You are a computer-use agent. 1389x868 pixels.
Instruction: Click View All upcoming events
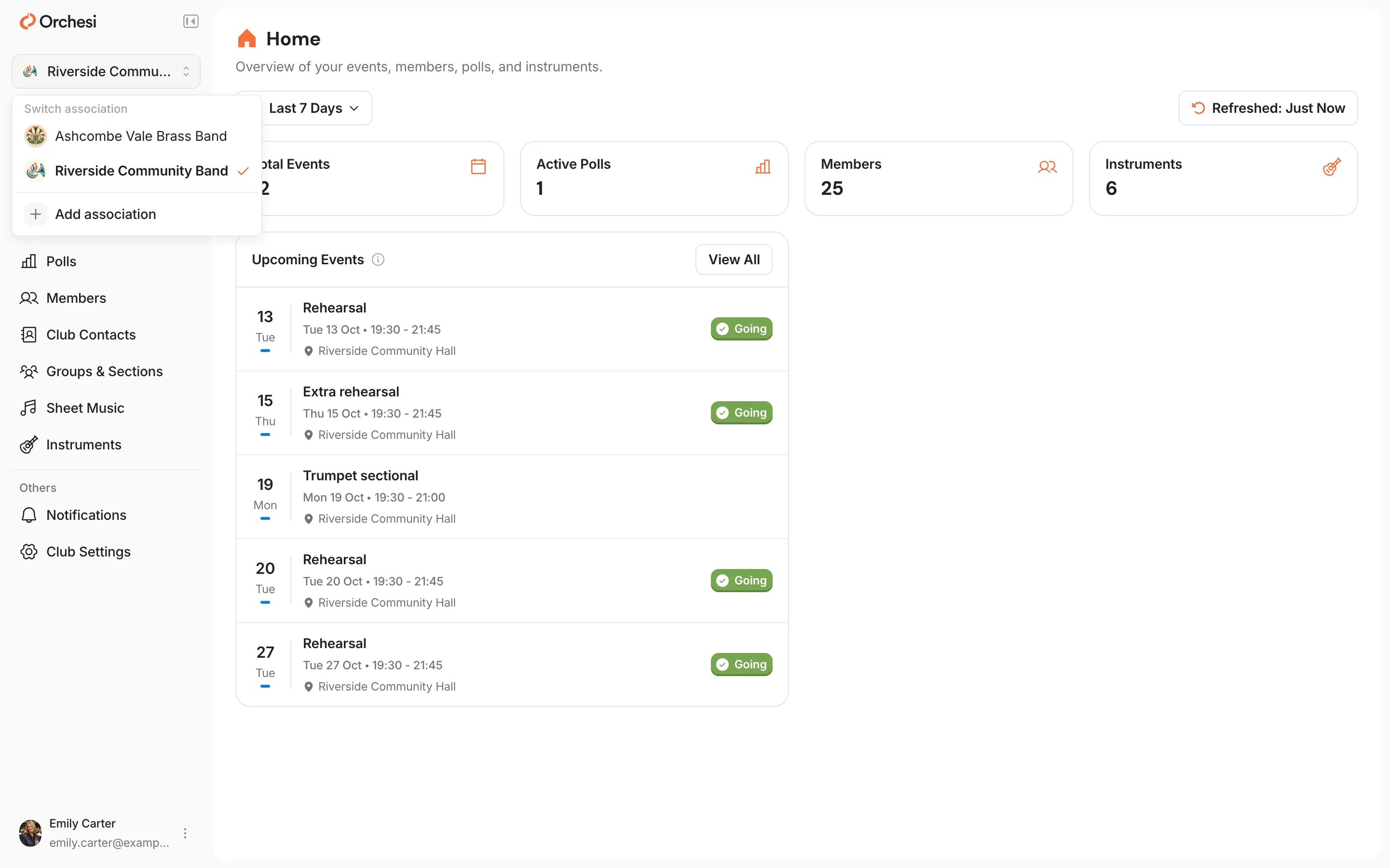[734, 259]
